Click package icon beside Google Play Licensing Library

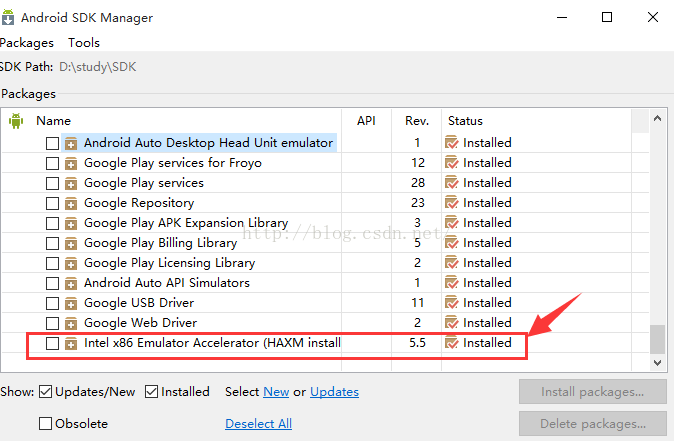click(71, 263)
